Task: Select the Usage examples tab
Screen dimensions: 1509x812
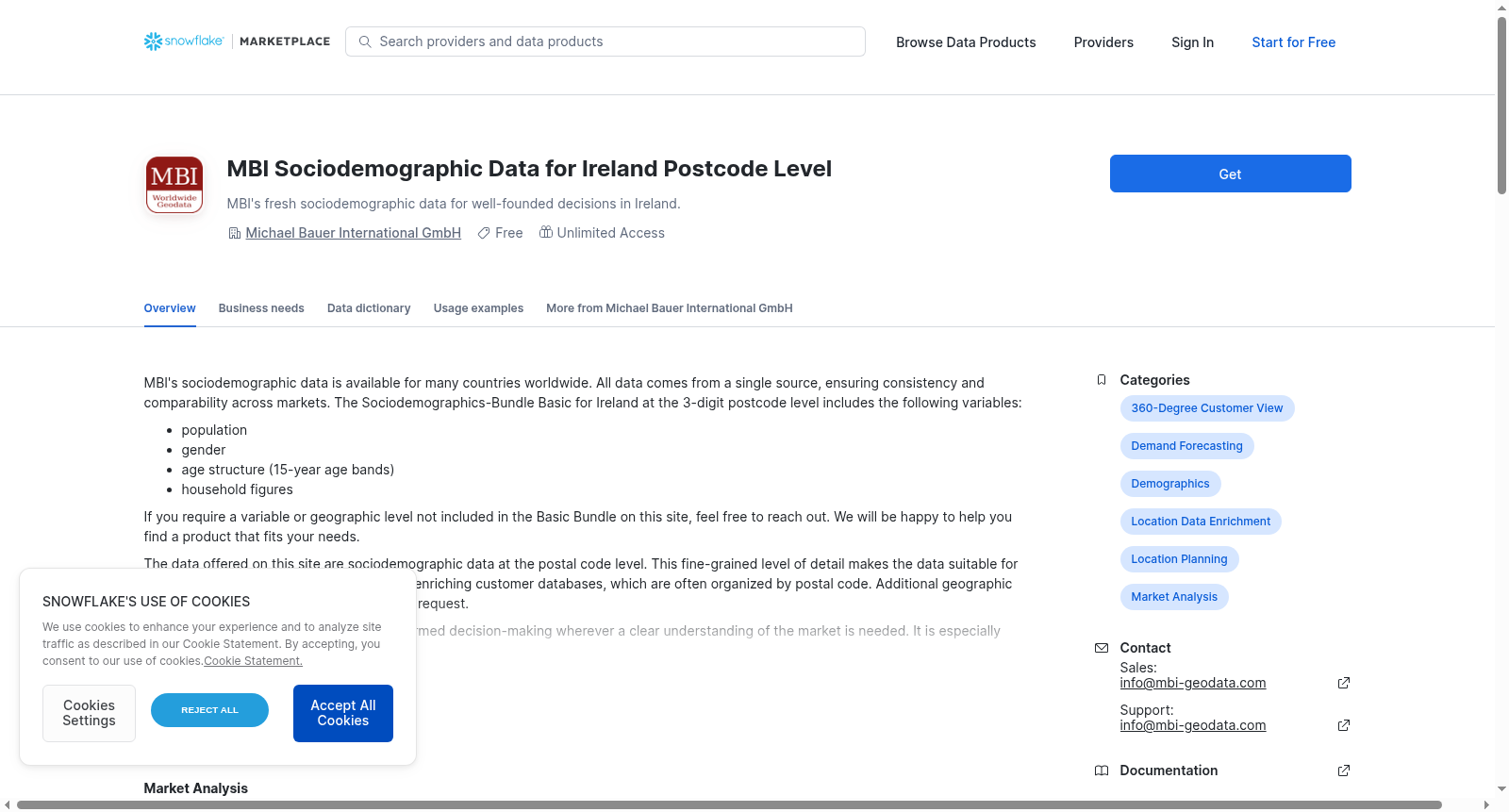Action: pyautogui.click(x=478, y=308)
